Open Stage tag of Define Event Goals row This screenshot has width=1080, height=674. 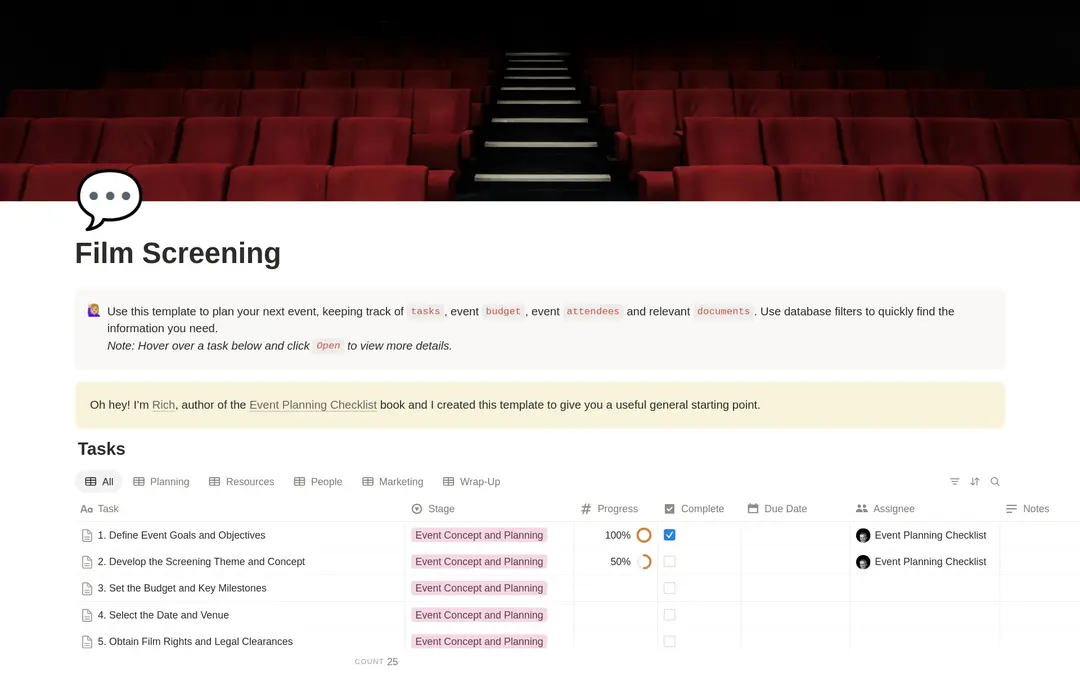(x=479, y=535)
